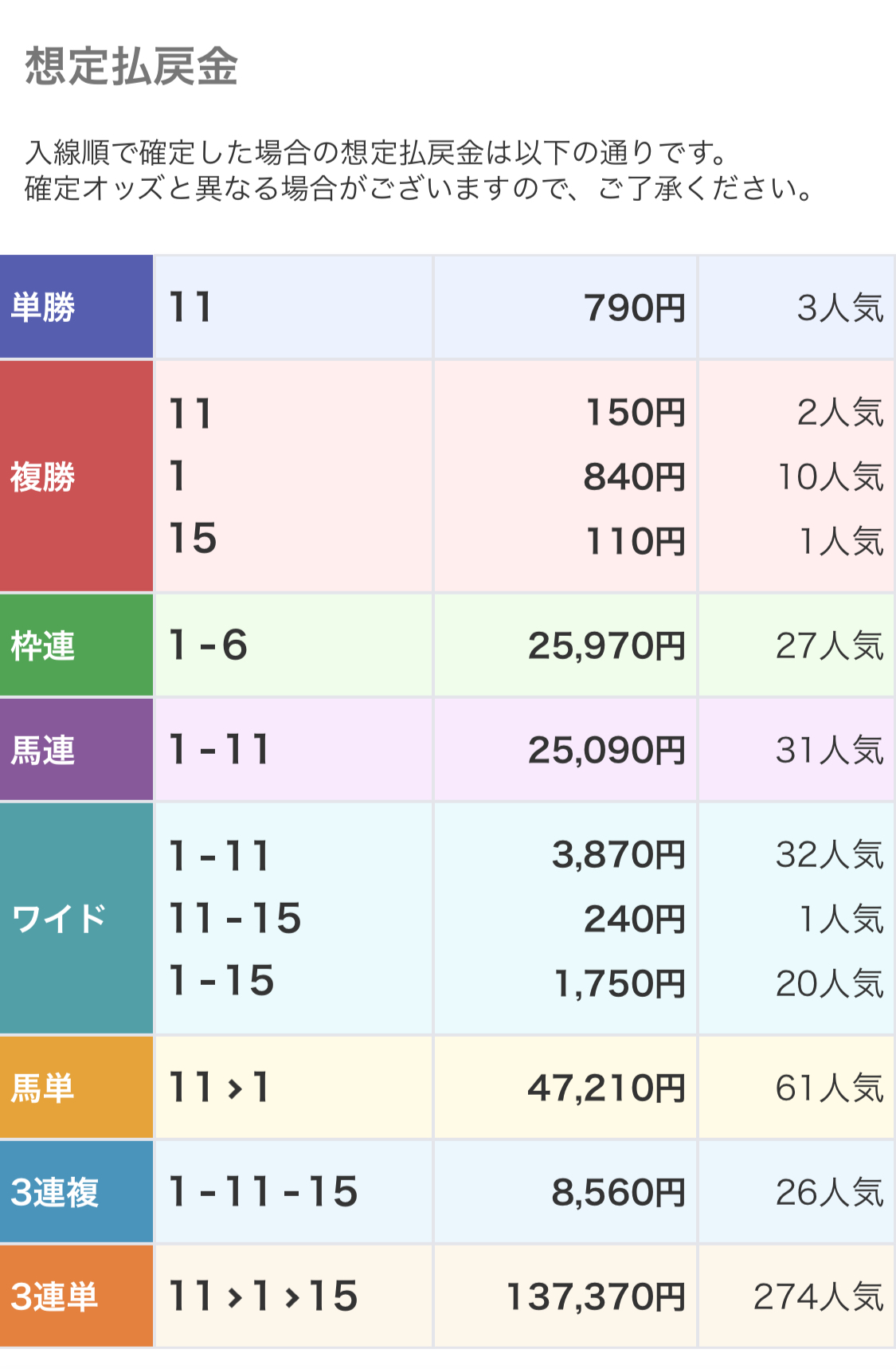896x1369 pixels.
Task: Tap the 1,750円 wide payout
Action: (x=619, y=984)
